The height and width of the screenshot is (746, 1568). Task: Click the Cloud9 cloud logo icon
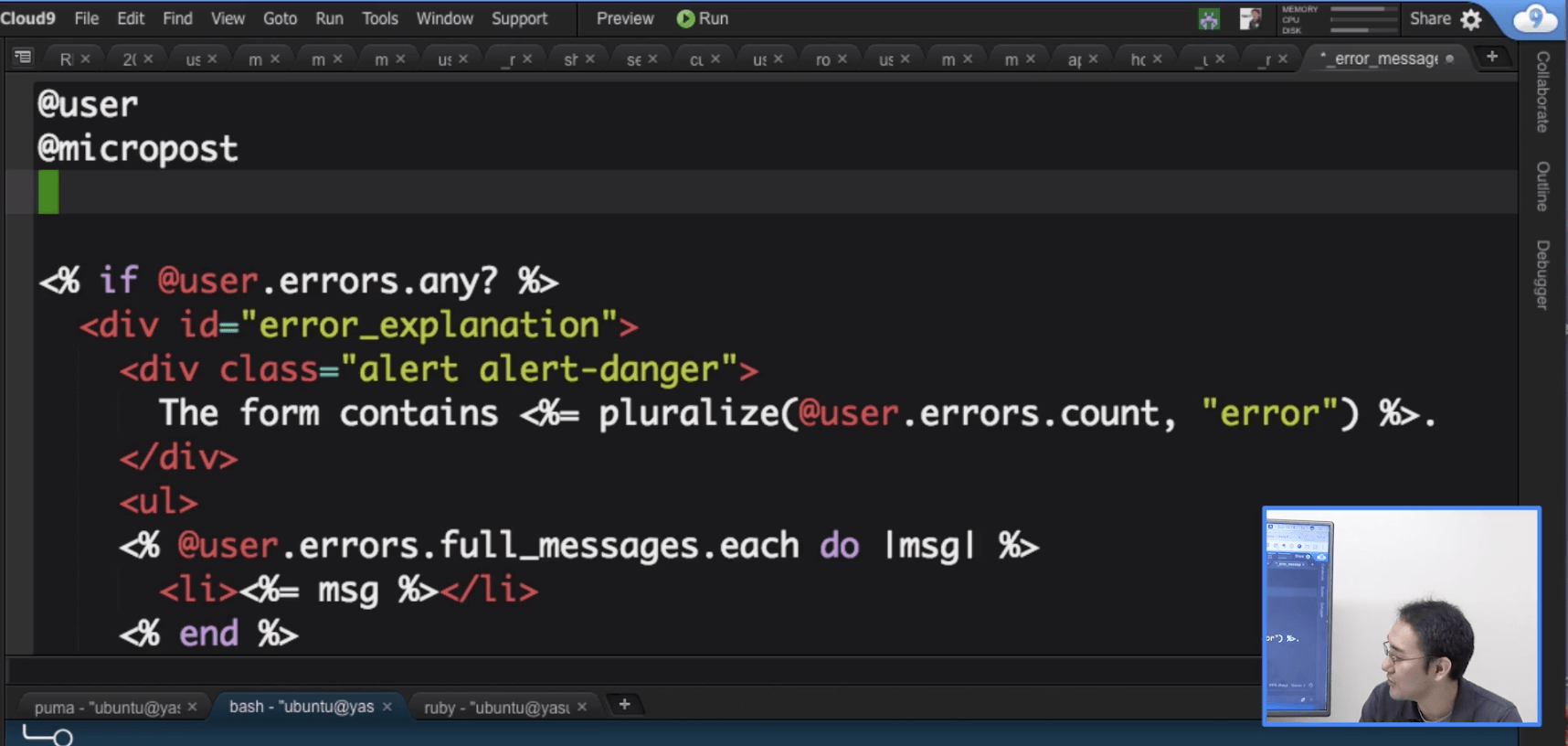click(x=1535, y=18)
